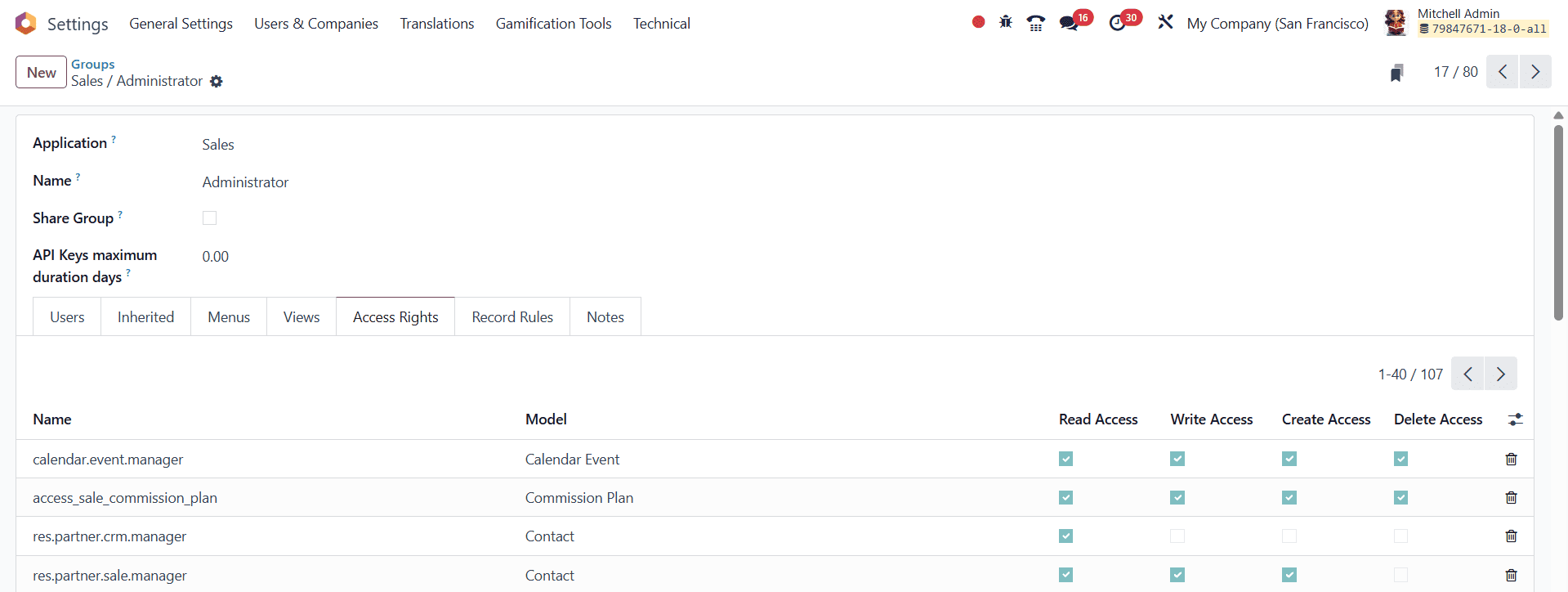Image resolution: width=1568 pixels, height=592 pixels.
Task: Open Gamification Tools dropdown menu
Action: tap(553, 24)
